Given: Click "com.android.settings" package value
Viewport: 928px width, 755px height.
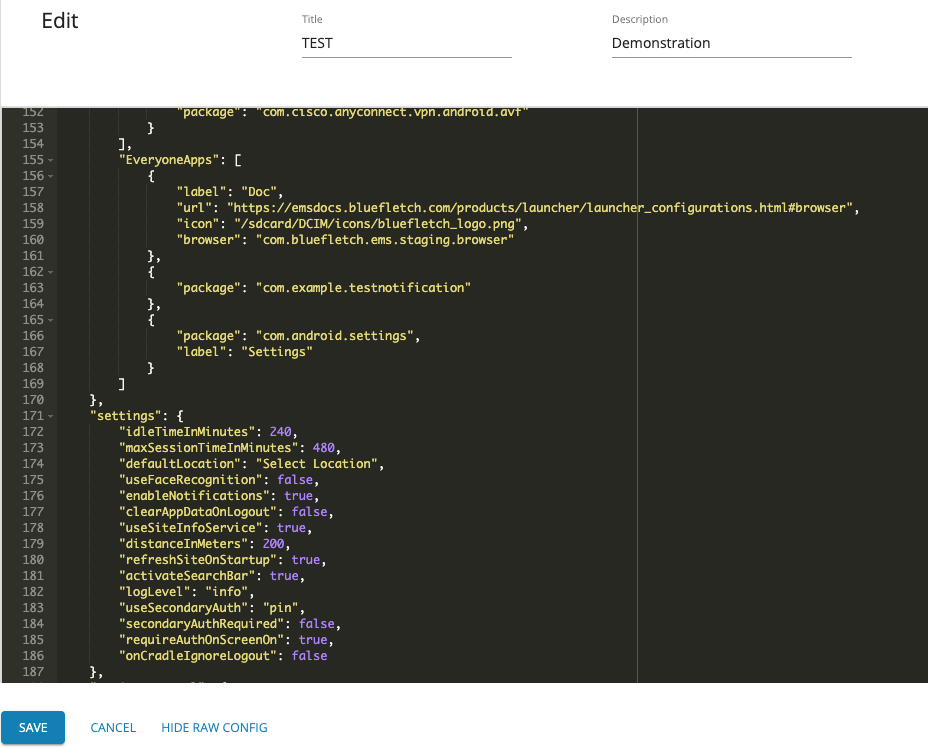Looking at the screenshot, I should click(334, 335).
